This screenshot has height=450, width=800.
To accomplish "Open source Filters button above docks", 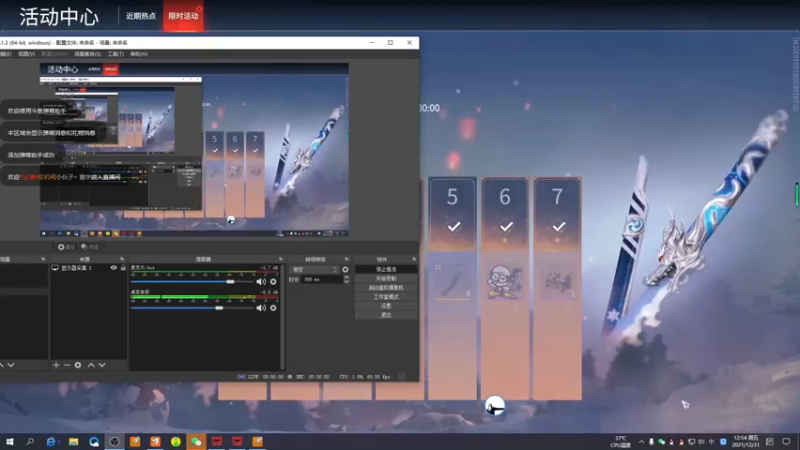I will (x=90, y=247).
